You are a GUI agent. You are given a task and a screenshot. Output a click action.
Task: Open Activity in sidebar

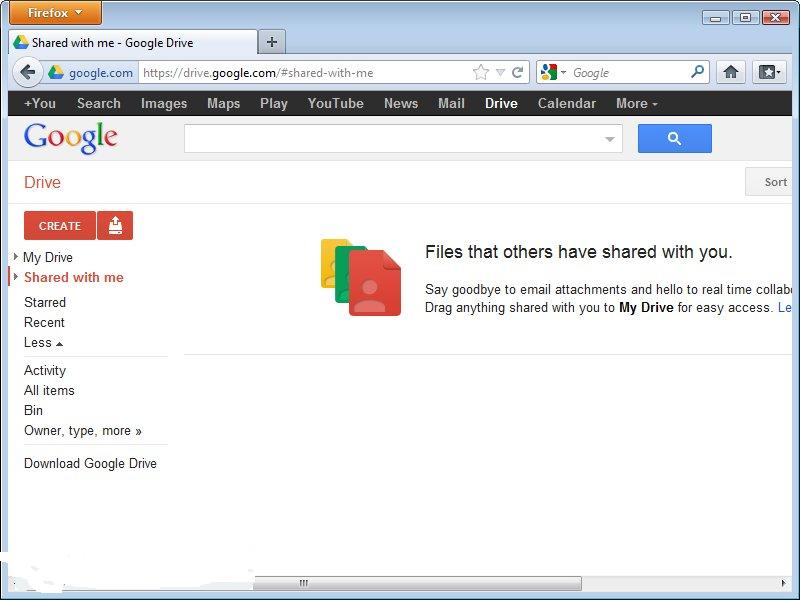[45, 370]
